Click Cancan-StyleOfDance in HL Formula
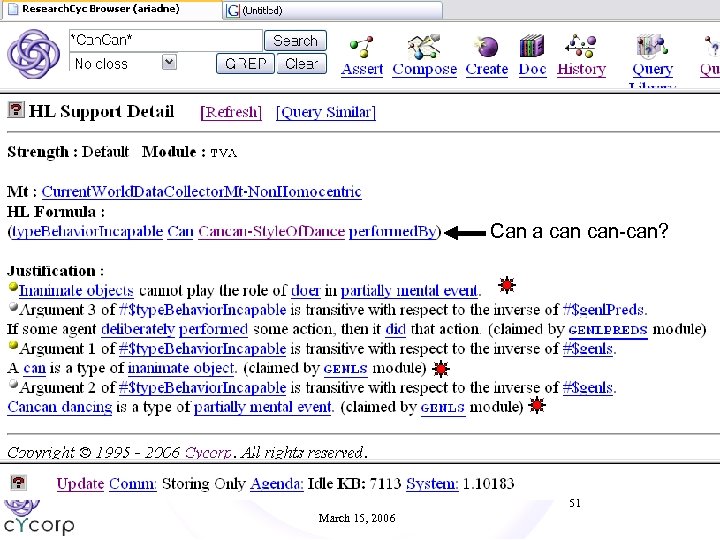This screenshot has height=540, width=720. click(271, 231)
